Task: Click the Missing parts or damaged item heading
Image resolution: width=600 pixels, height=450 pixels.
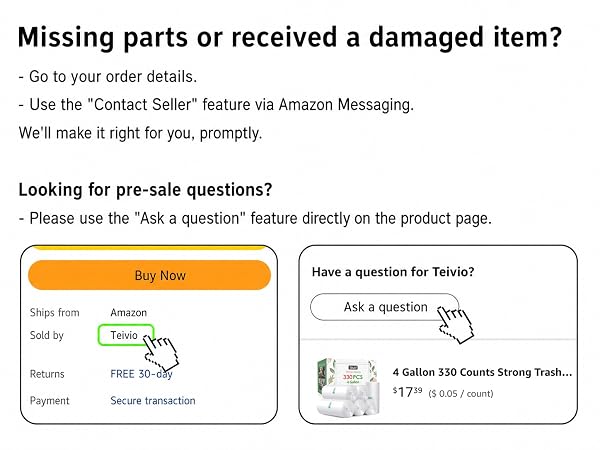Action: pos(290,38)
